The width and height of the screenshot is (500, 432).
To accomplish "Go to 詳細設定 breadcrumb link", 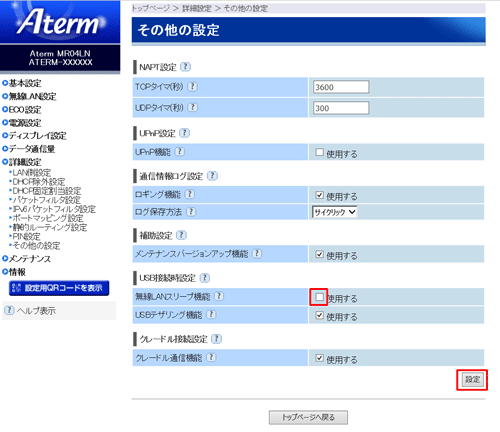I will pyautogui.click(x=197, y=8).
